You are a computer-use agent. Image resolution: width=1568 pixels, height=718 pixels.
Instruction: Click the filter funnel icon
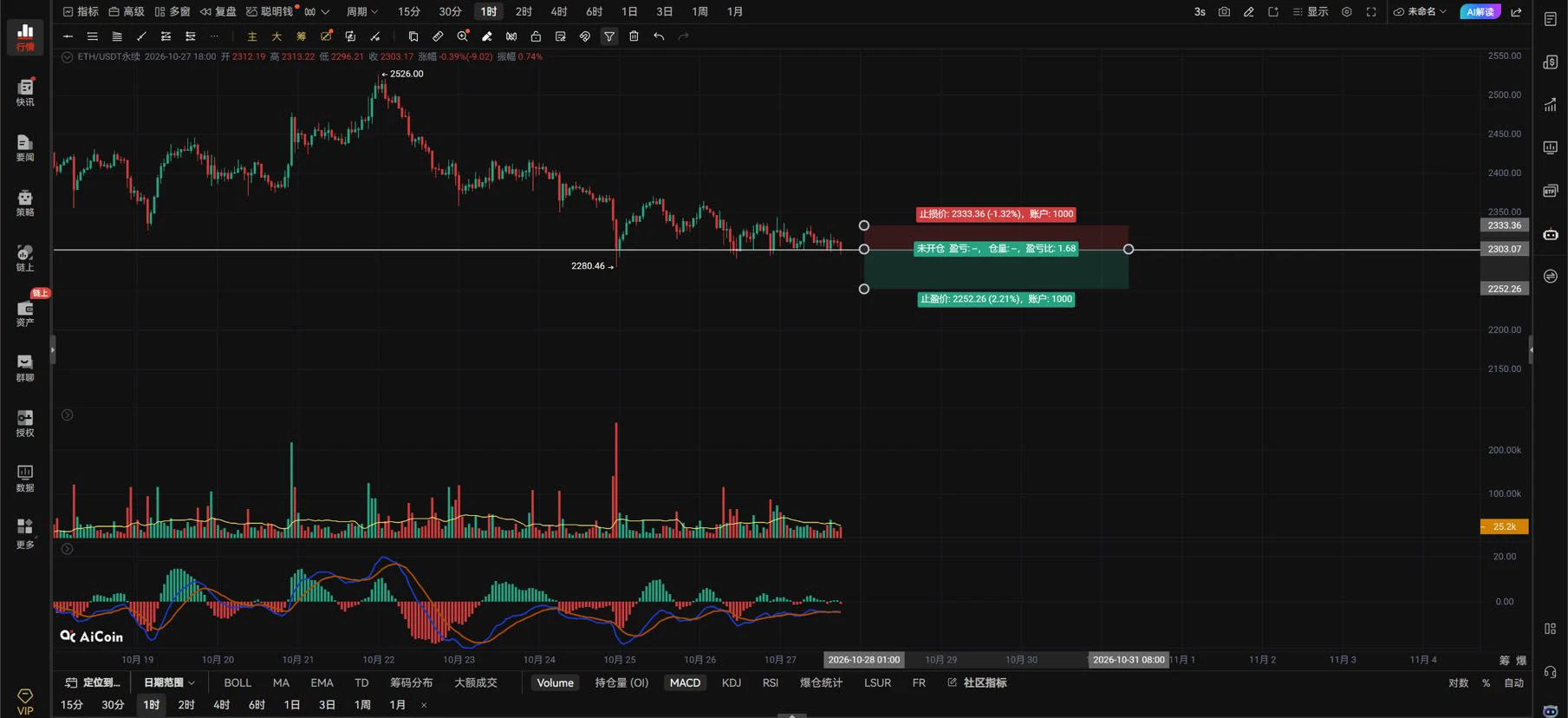point(609,36)
